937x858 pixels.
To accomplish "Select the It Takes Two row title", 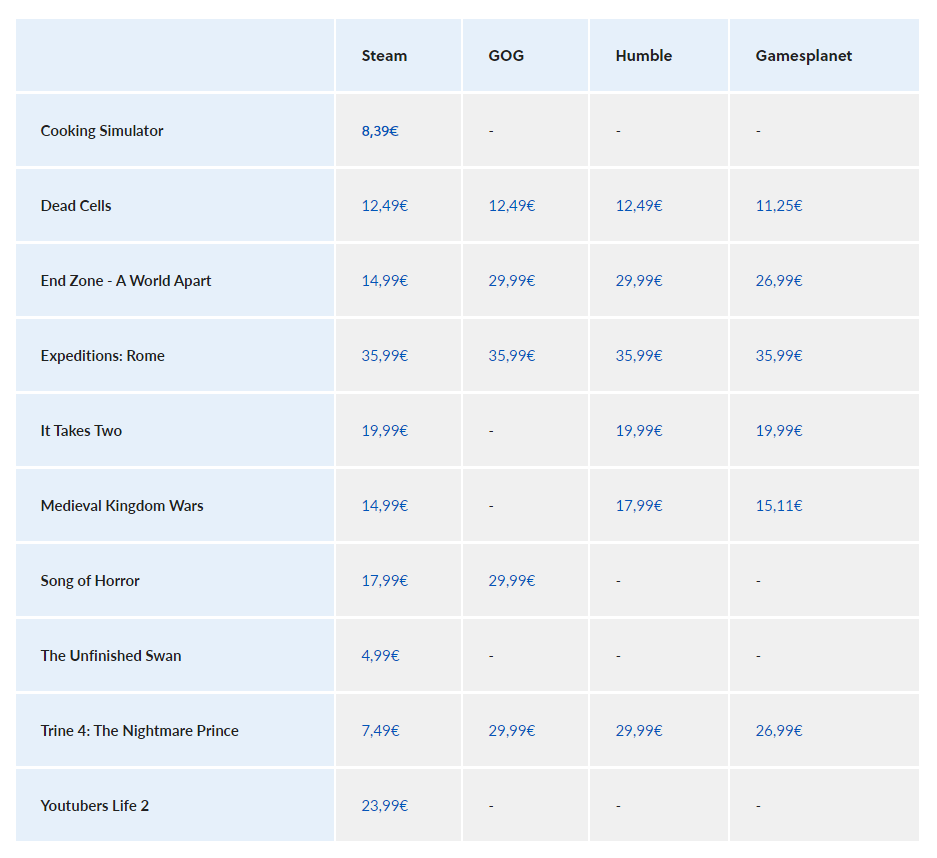I will coord(81,431).
